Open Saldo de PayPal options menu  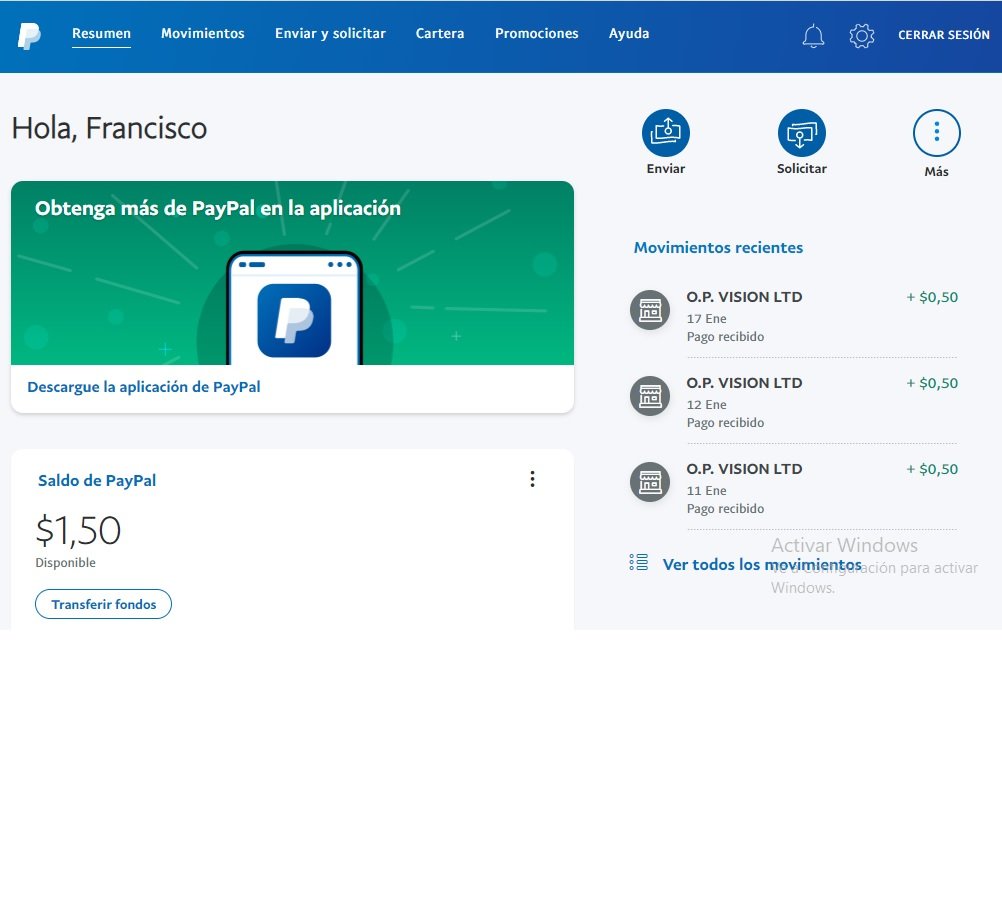pyautogui.click(x=532, y=479)
